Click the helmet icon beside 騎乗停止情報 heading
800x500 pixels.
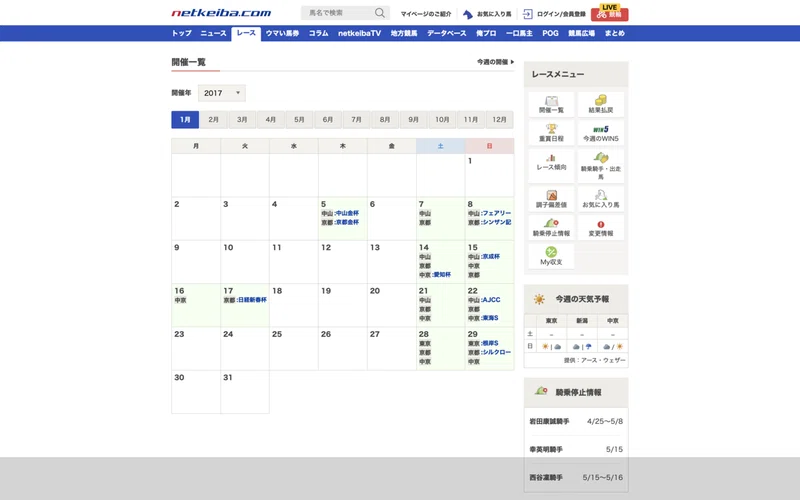pos(541,391)
